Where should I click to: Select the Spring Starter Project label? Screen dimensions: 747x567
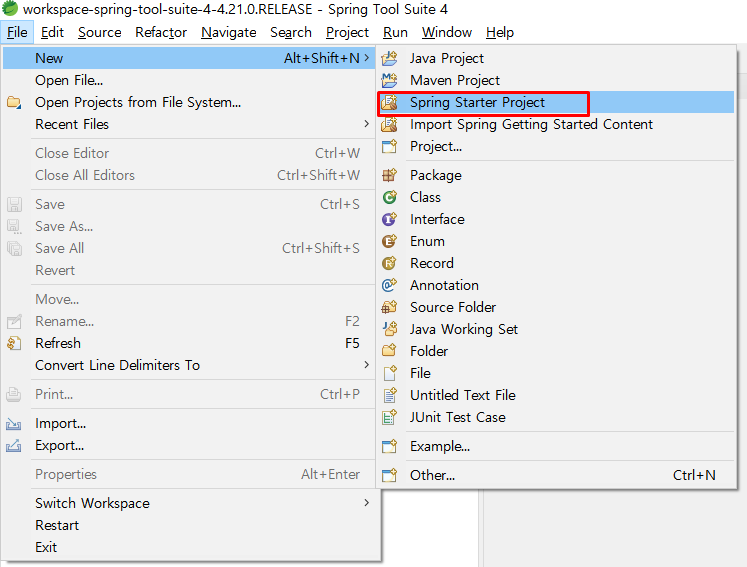coord(477,102)
